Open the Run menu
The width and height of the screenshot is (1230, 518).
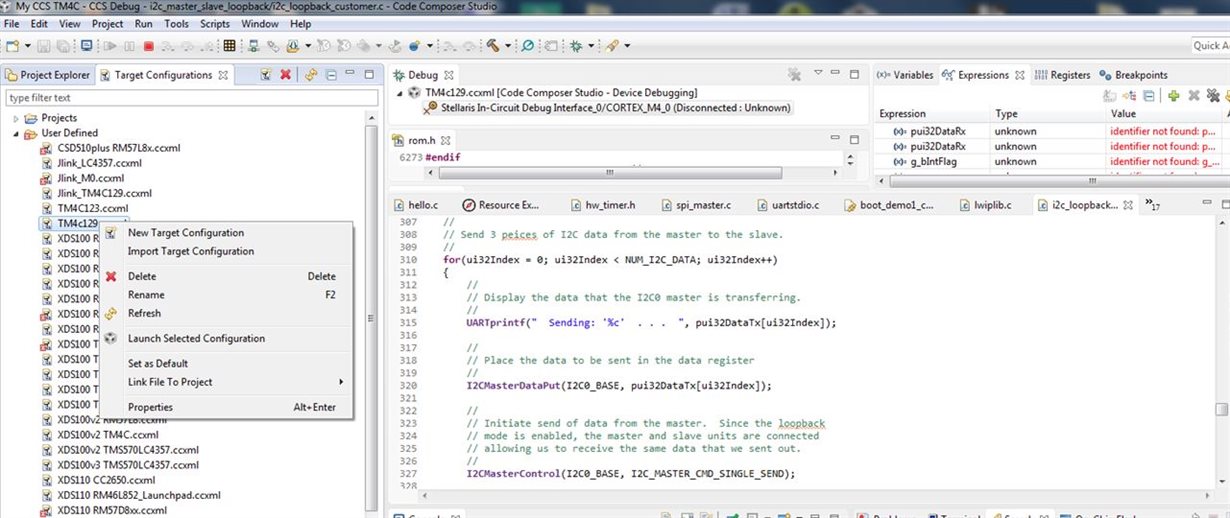(144, 23)
